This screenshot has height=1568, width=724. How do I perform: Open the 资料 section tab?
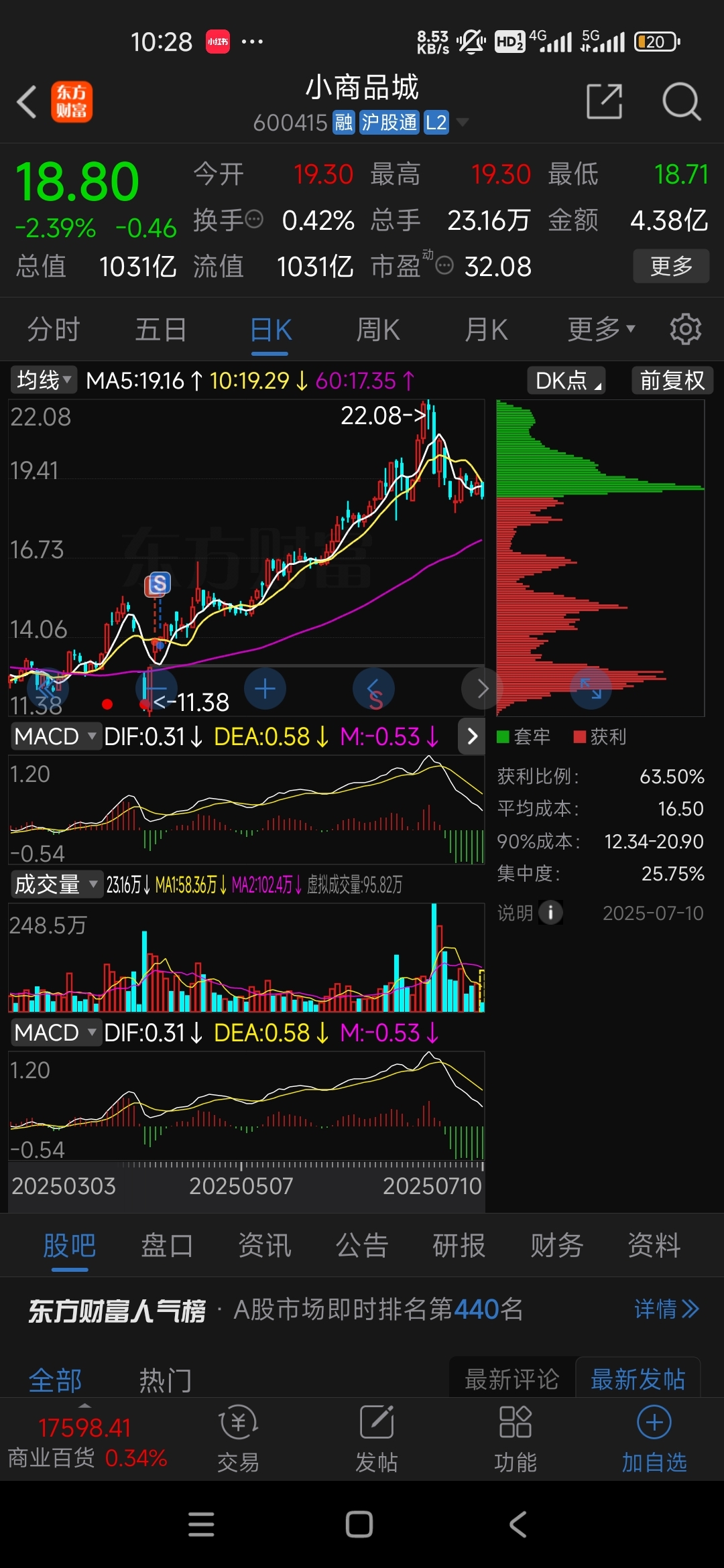tap(654, 1246)
